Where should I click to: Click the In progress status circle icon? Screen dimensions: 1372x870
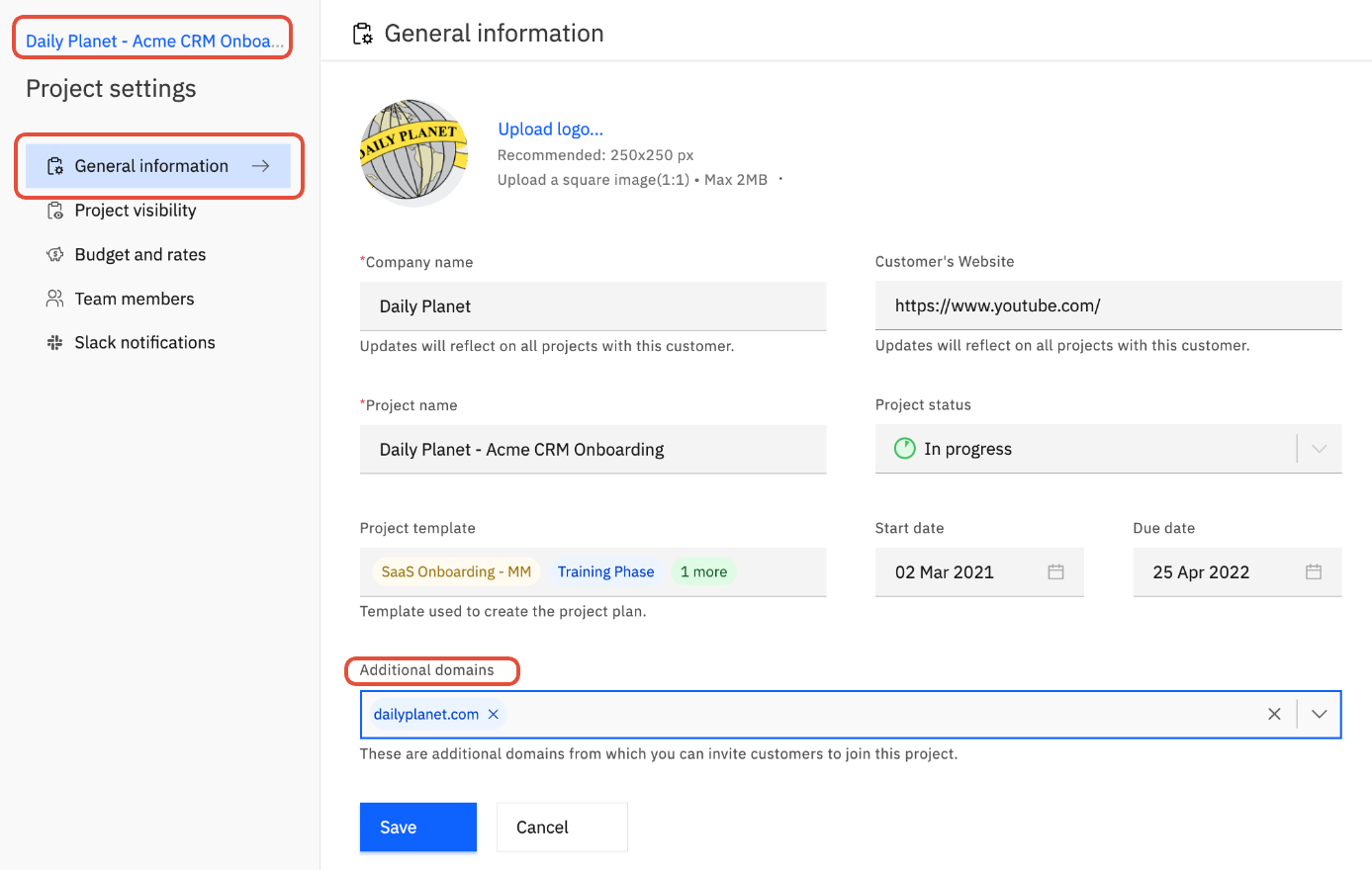tap(905, 449)
